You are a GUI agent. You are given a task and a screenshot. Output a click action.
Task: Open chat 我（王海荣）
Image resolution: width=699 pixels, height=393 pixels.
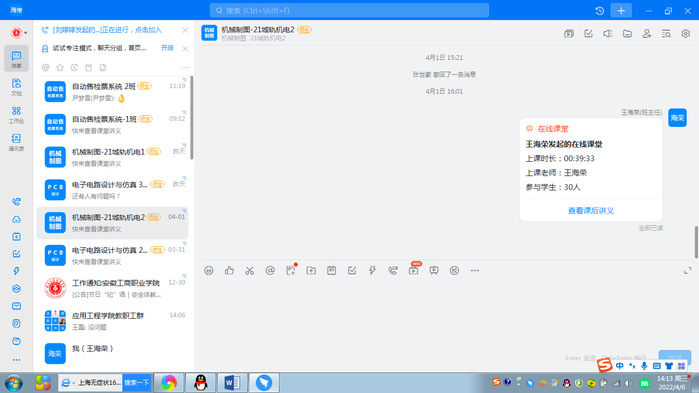pos(112,353)
